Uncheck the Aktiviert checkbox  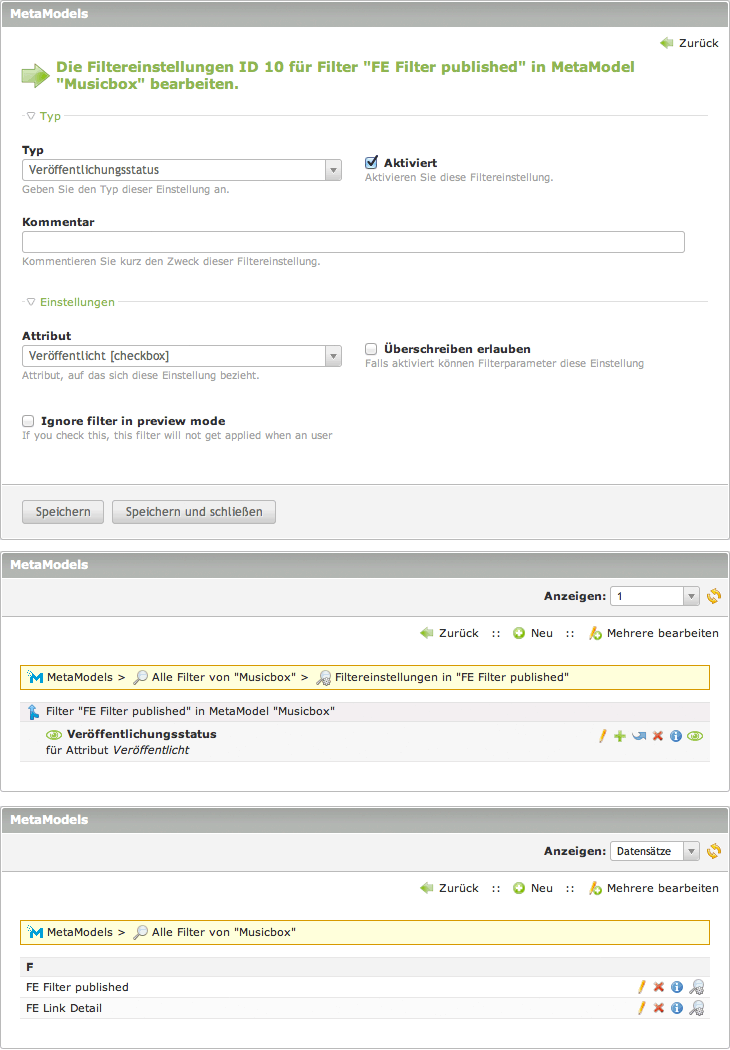click(x=371, y=163)
